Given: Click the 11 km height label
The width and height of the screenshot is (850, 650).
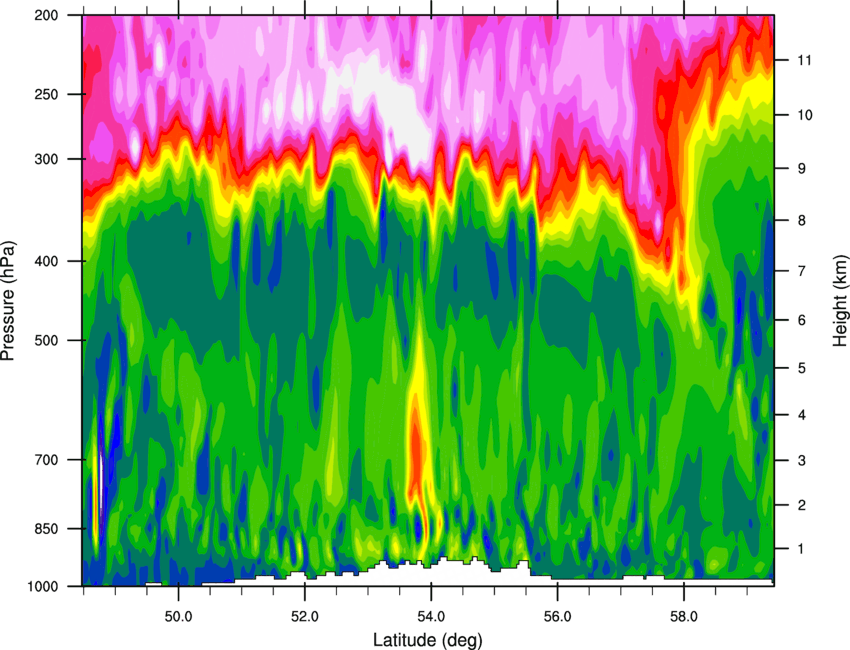Looking at the screenshot, I should point(805,60).
